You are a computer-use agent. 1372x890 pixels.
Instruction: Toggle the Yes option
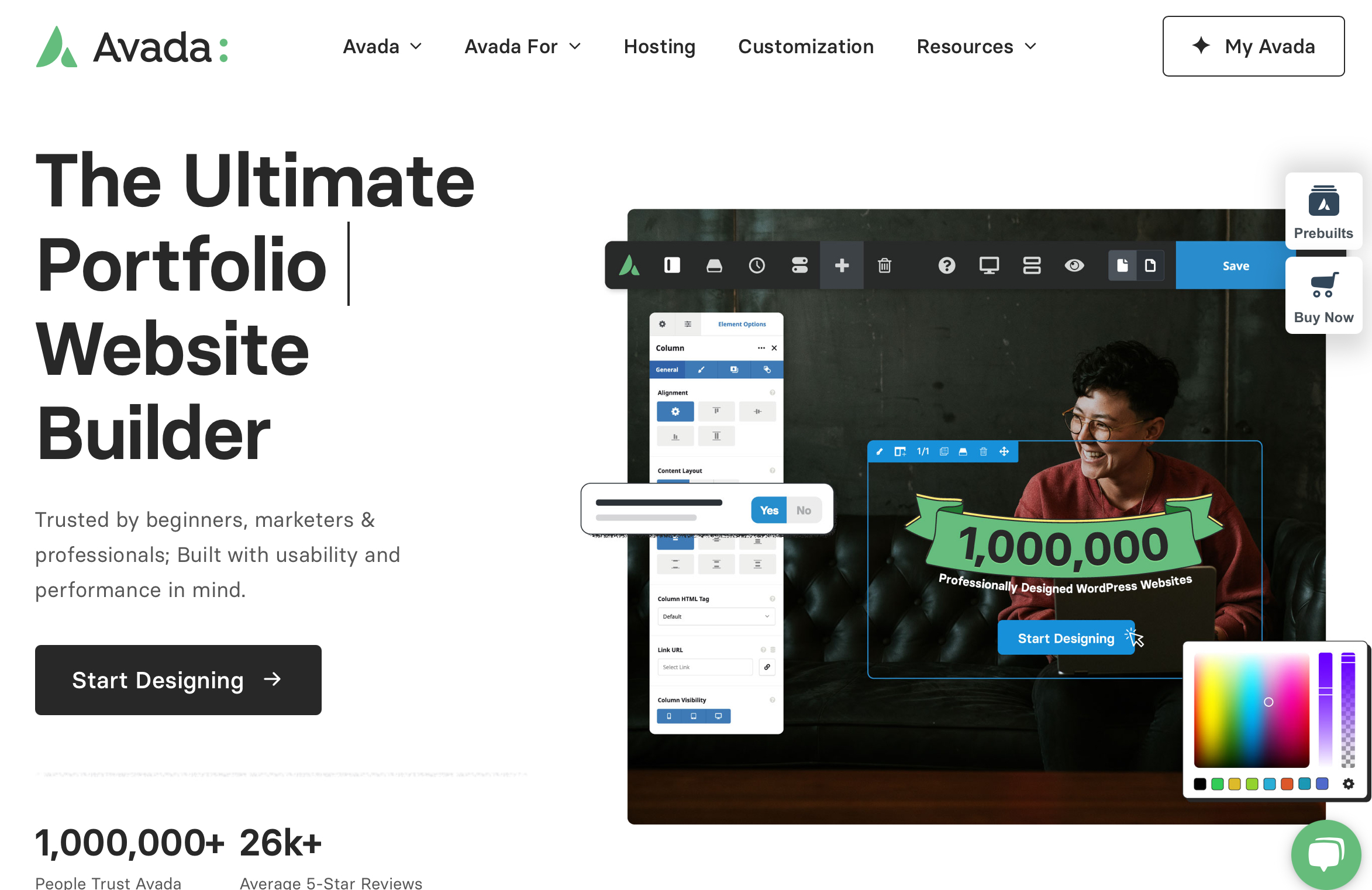(769, 510)
